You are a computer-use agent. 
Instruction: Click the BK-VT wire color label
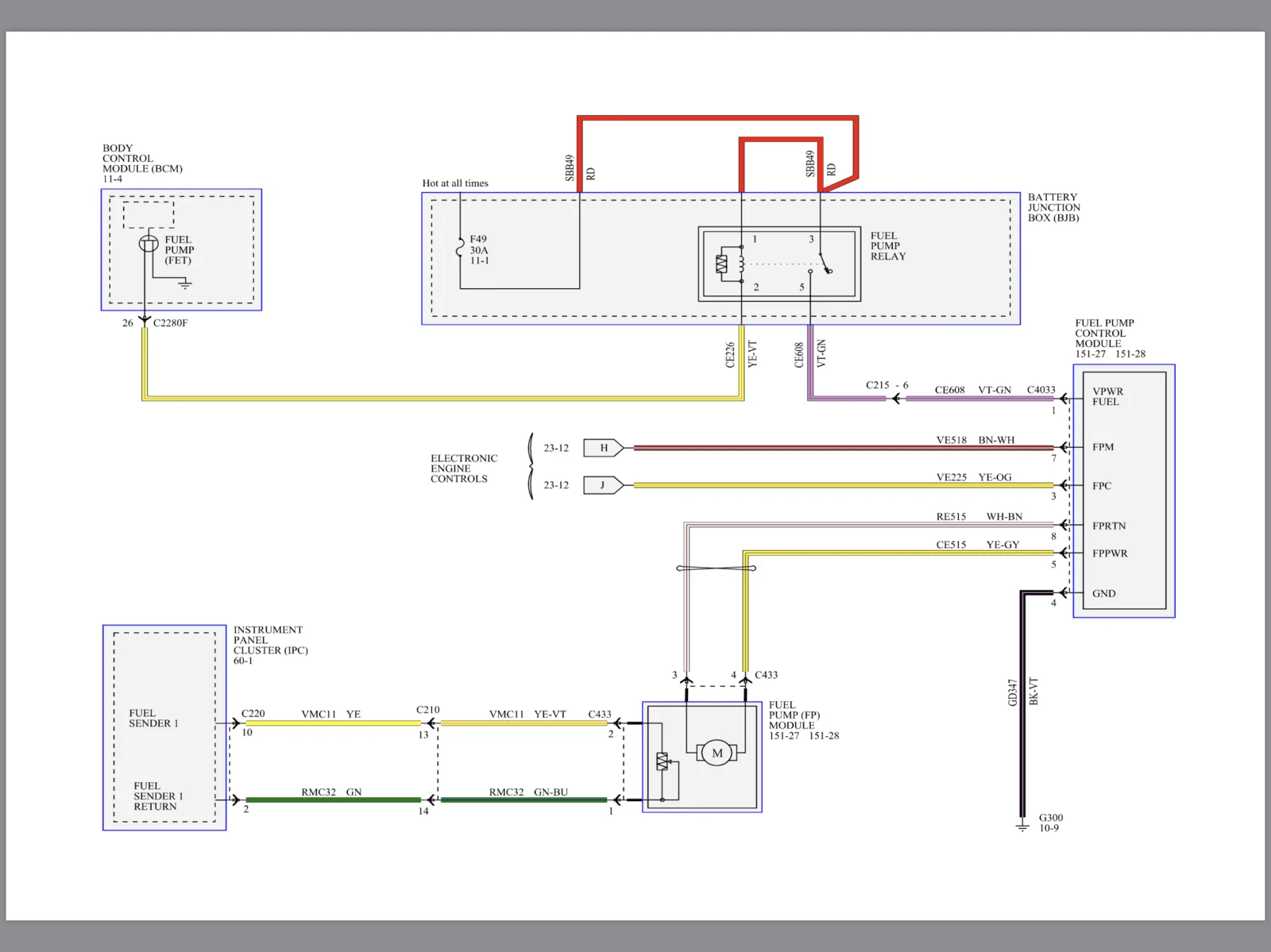click(x=1033, y=691)
